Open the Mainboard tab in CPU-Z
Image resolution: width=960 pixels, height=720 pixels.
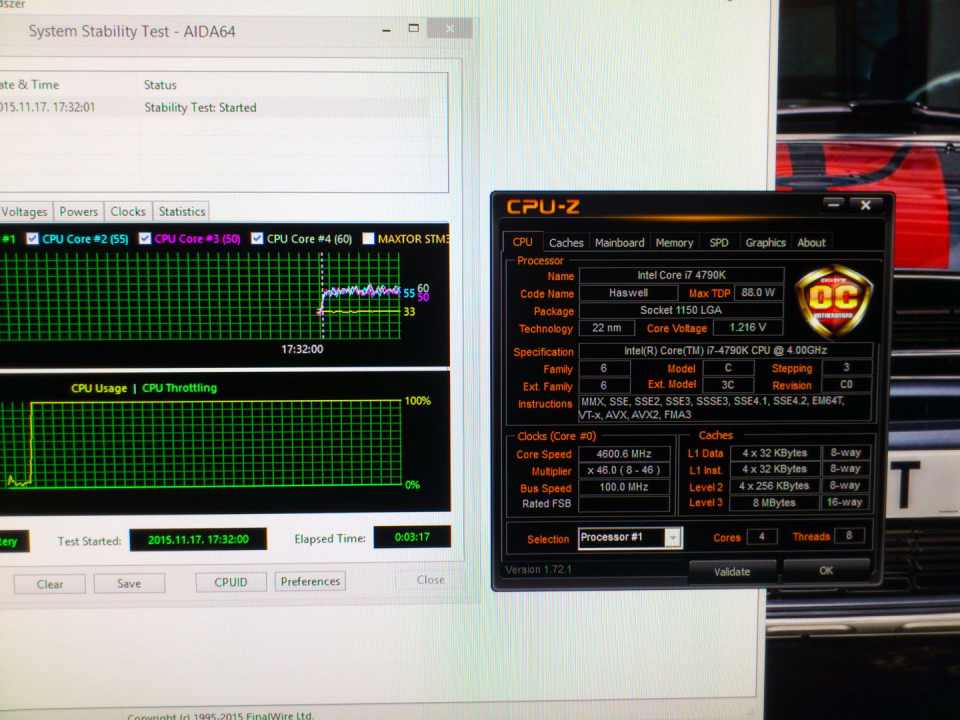click(620, 243)
